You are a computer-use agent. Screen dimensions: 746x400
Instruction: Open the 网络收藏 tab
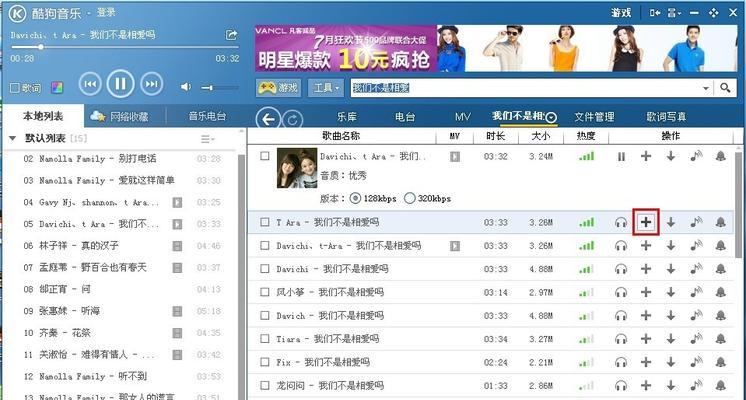click(119, 117)
